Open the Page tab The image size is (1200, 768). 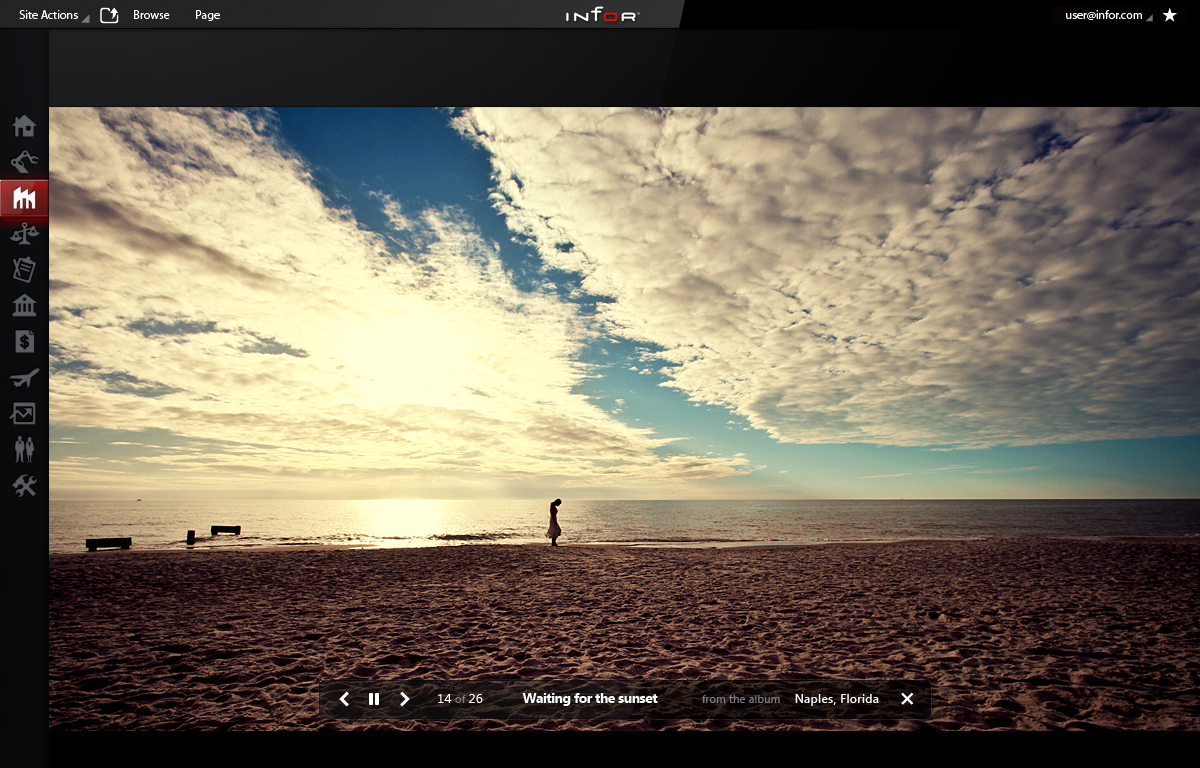[207, 15]
